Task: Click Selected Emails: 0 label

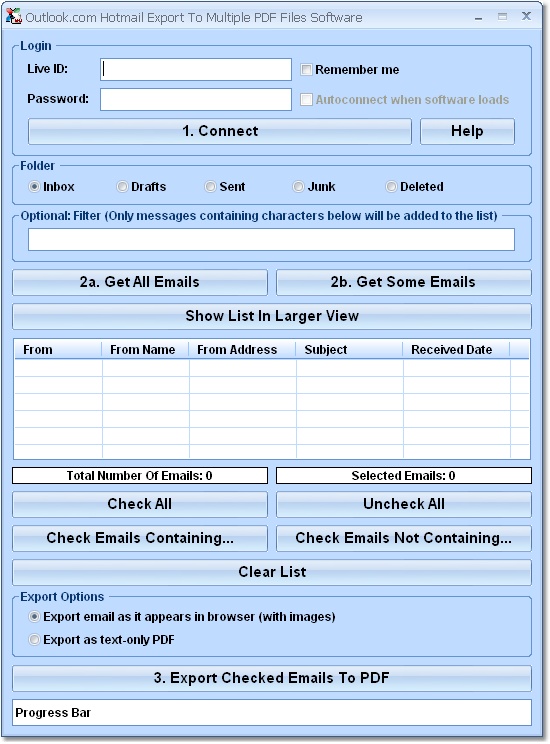Action: pyautogui.click(x=403, y=475)
